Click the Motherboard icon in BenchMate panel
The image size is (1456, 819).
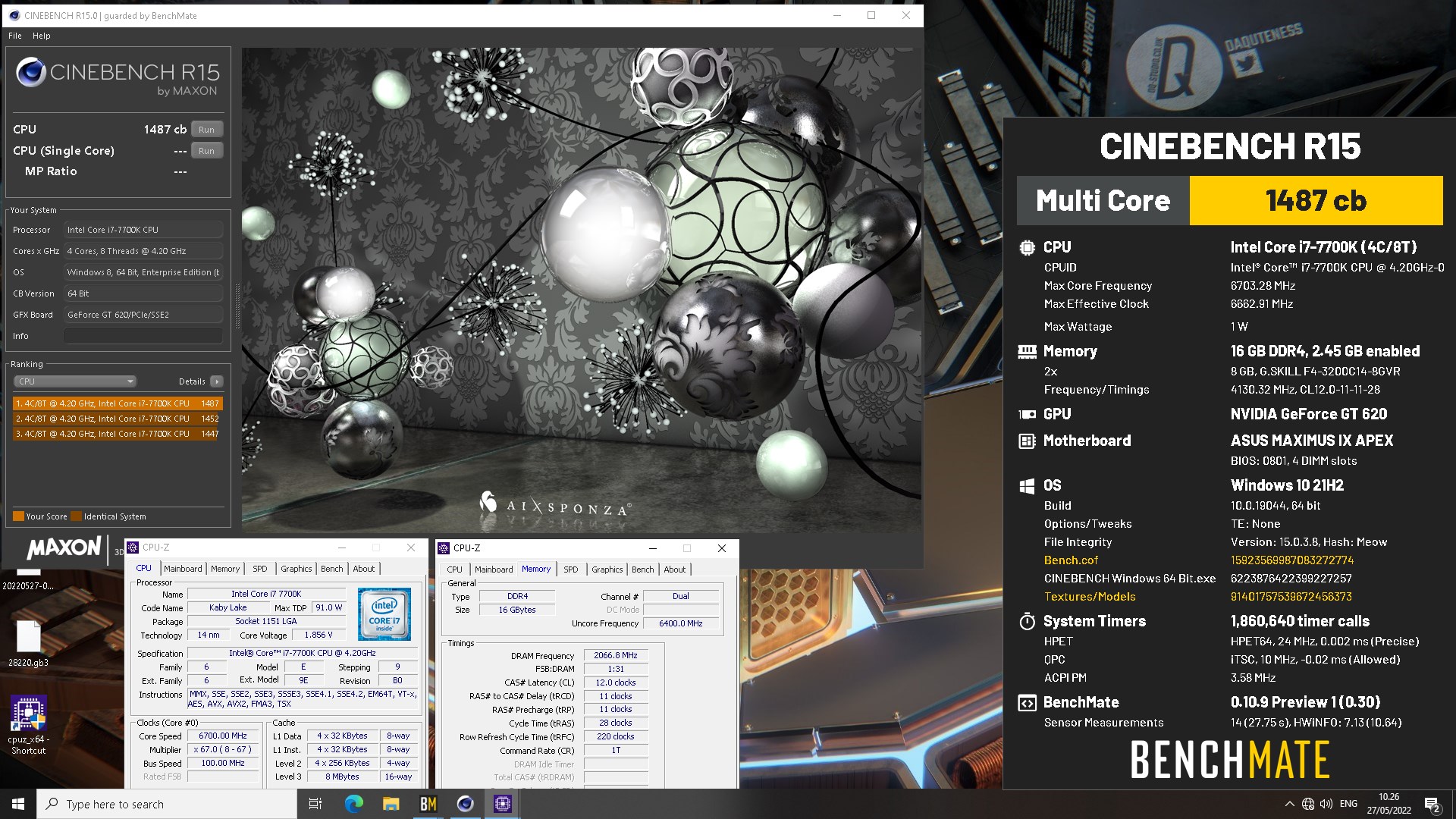1027,441
